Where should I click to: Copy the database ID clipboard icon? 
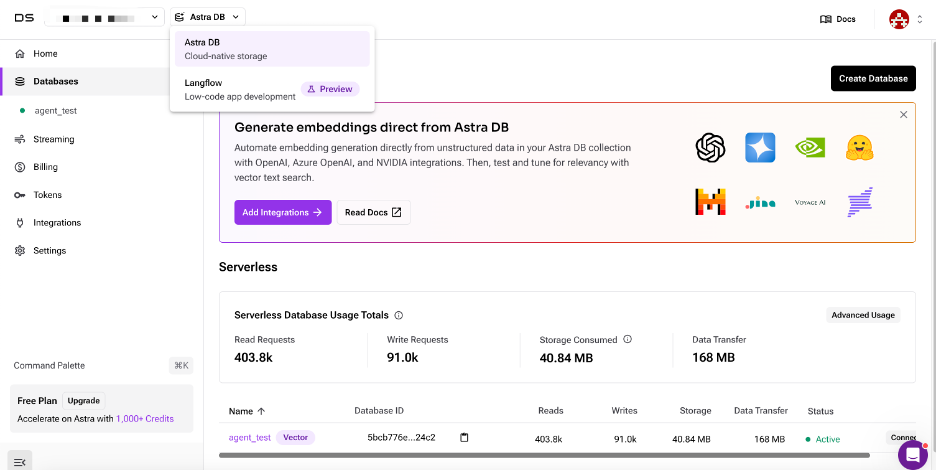464,438
